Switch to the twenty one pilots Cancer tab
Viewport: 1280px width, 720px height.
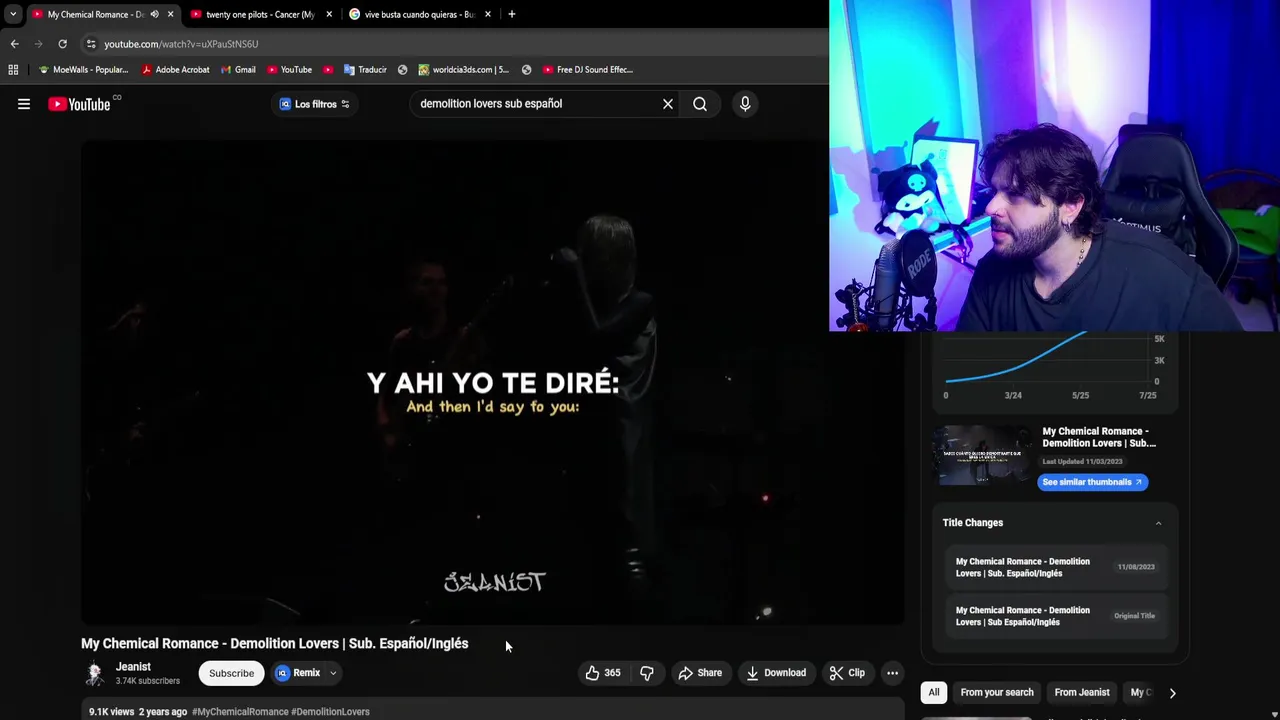260,14
